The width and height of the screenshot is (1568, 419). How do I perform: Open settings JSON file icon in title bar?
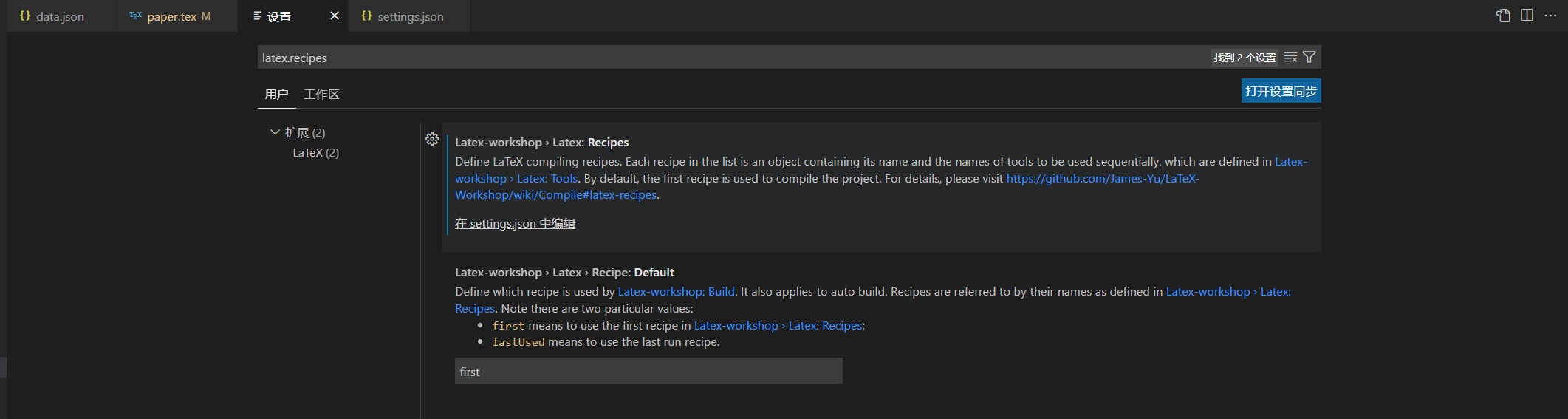click(1503, 16)
